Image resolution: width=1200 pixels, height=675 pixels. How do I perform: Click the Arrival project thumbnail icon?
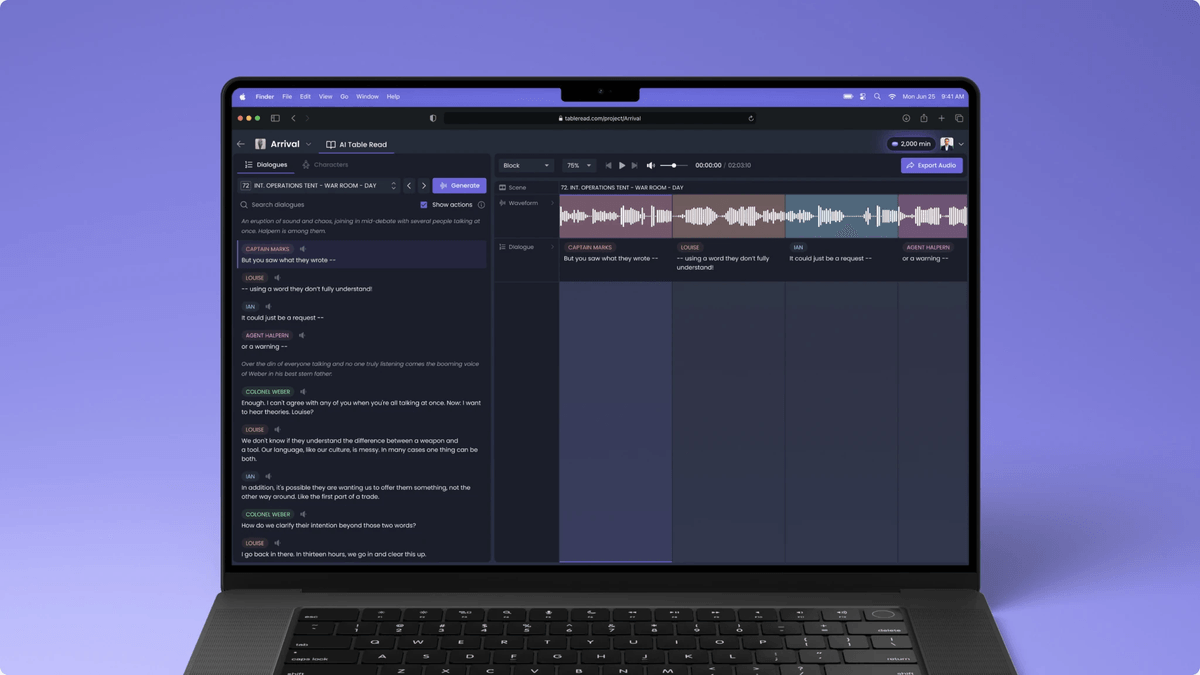(x=260, y=144)
